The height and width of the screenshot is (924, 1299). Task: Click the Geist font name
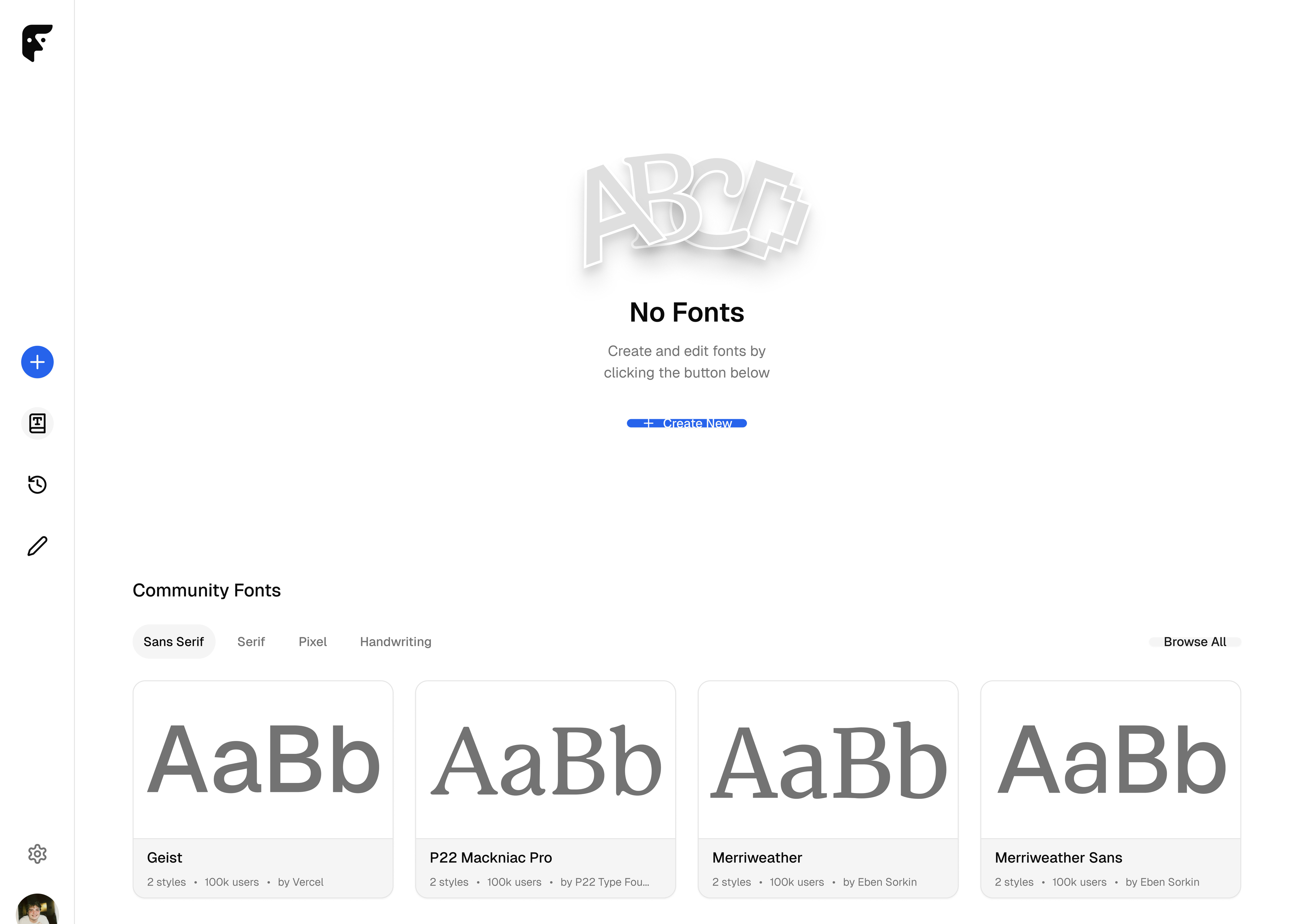[x=164, y=857]
